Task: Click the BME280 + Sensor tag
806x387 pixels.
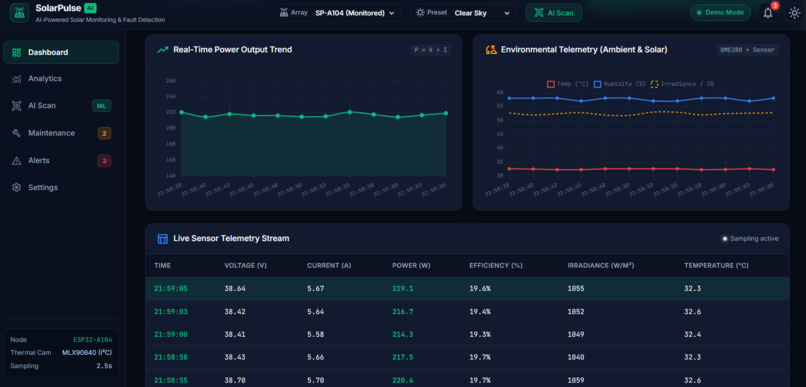Action: pyautogui.click(x=747, y=50)
